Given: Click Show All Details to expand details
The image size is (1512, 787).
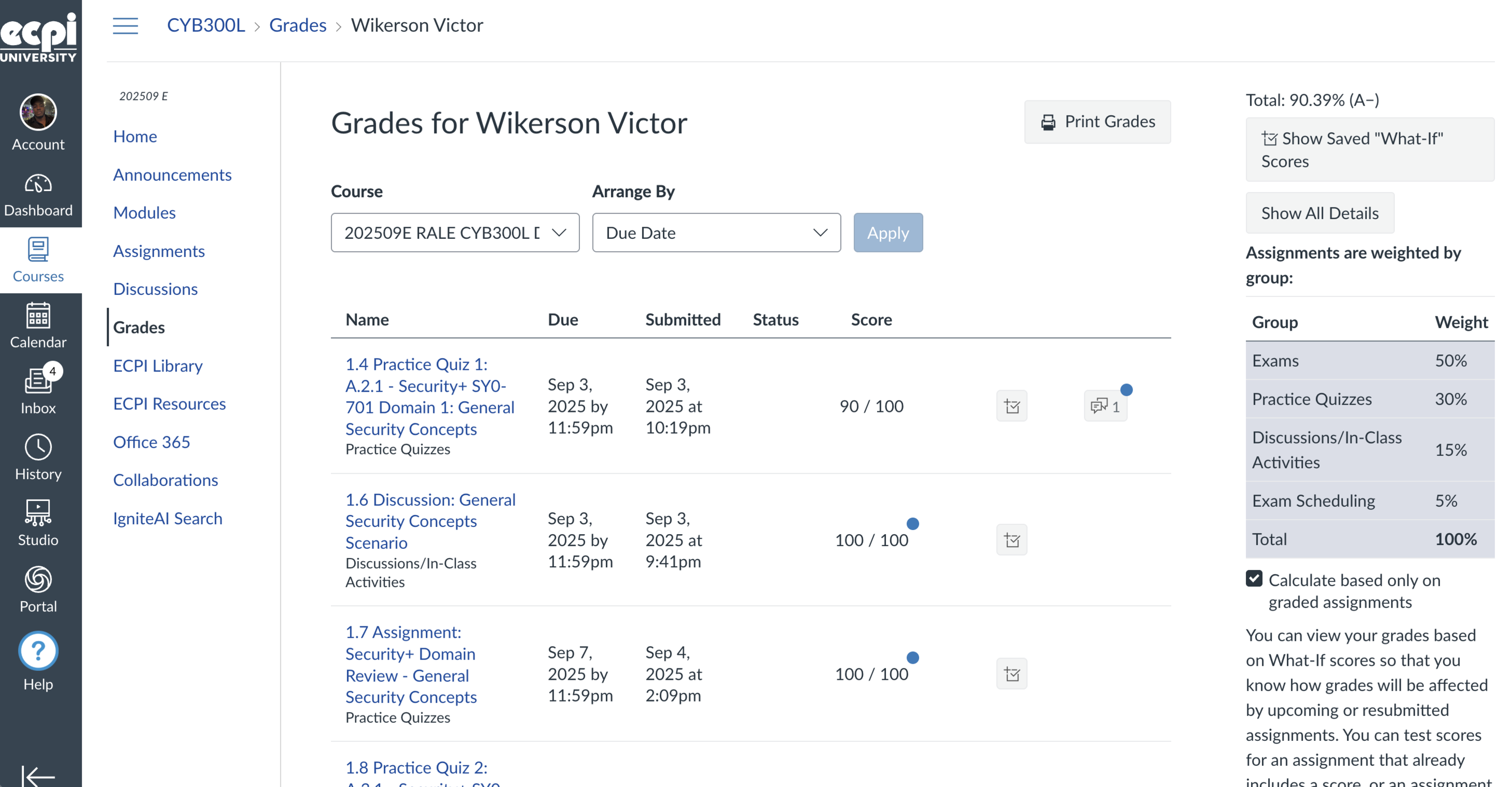Looking at the screenshot, I should click(x=1319, y=213).
